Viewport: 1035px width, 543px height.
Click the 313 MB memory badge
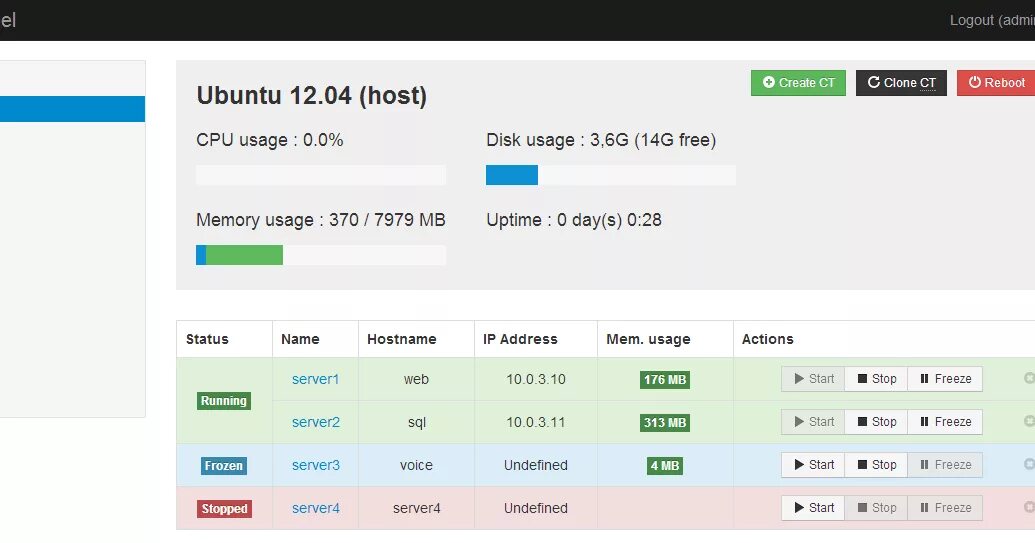[x=665, y=423]
